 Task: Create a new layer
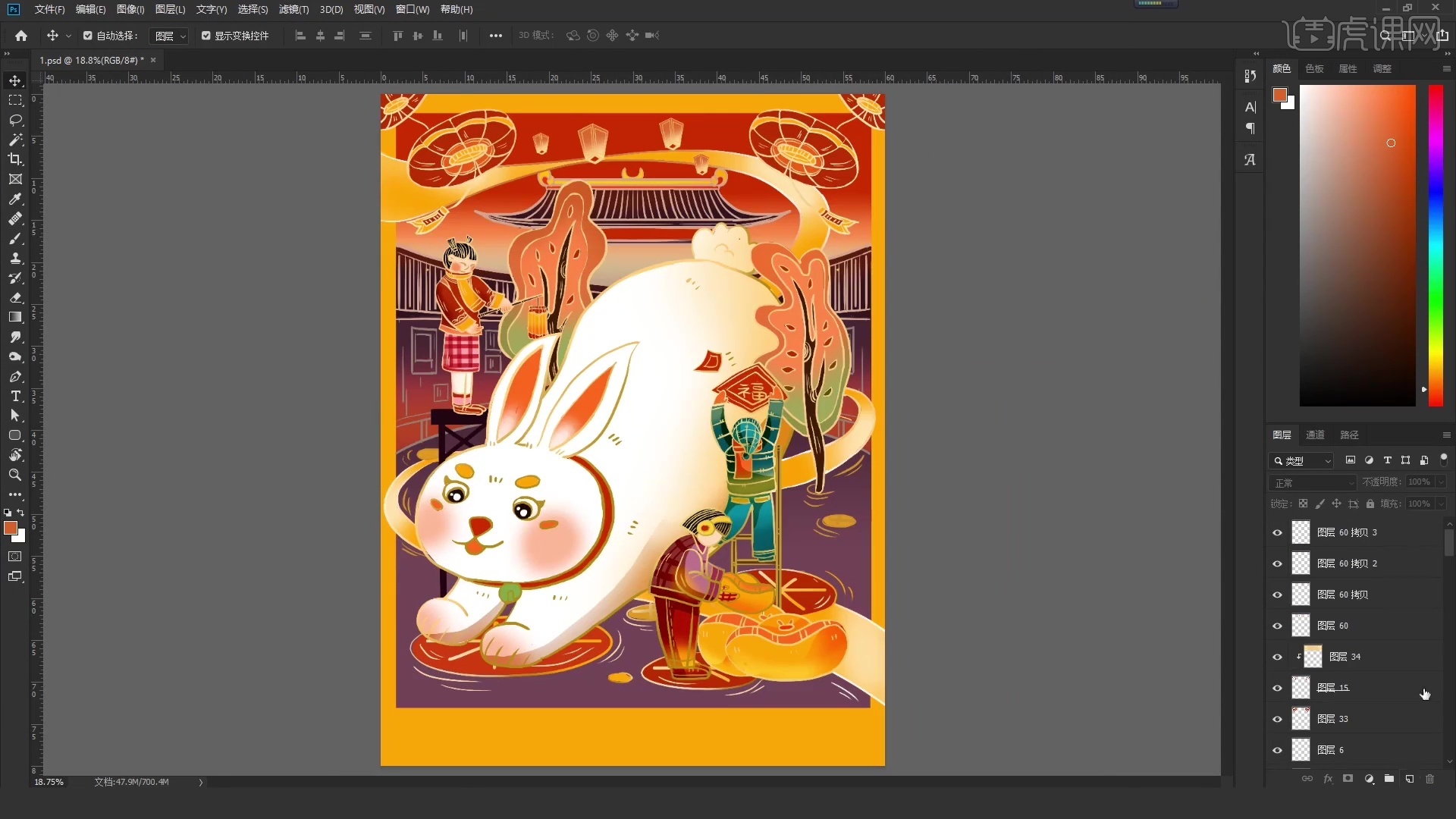pos(1410,779)
